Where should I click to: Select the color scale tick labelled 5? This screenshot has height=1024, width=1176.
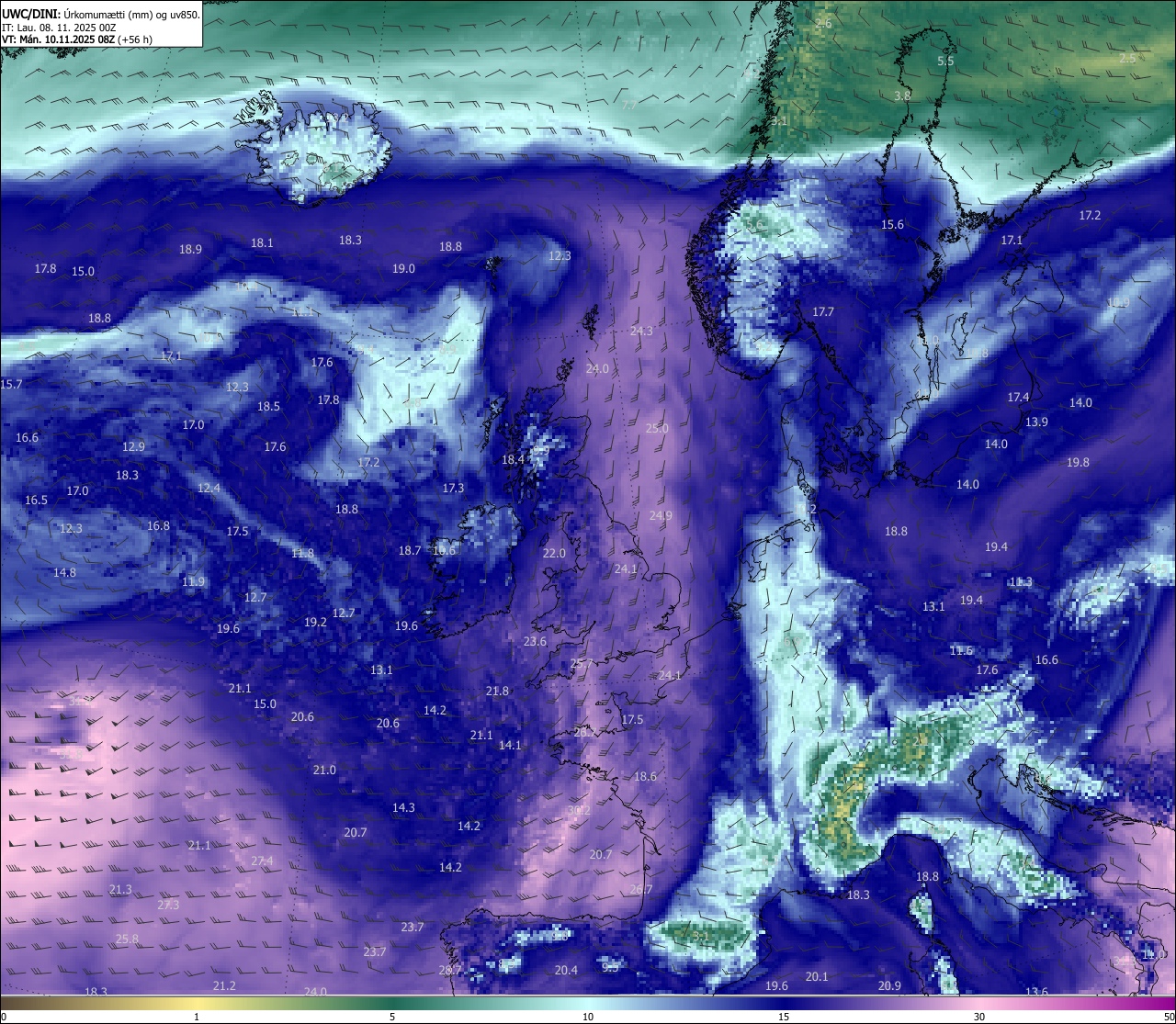click(392, 1017)
